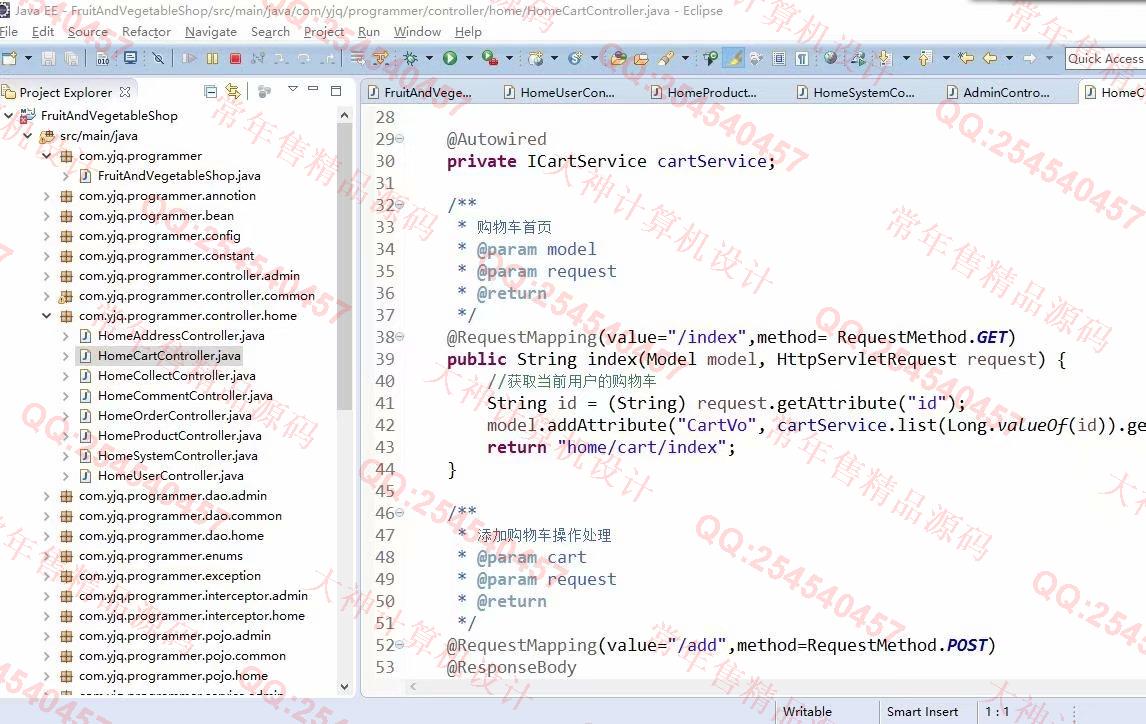The height and width of the screenshot is (724, 1146).
Task: Expand the com.yjq.programmer.bean package
Action: [x=46, y=216]
